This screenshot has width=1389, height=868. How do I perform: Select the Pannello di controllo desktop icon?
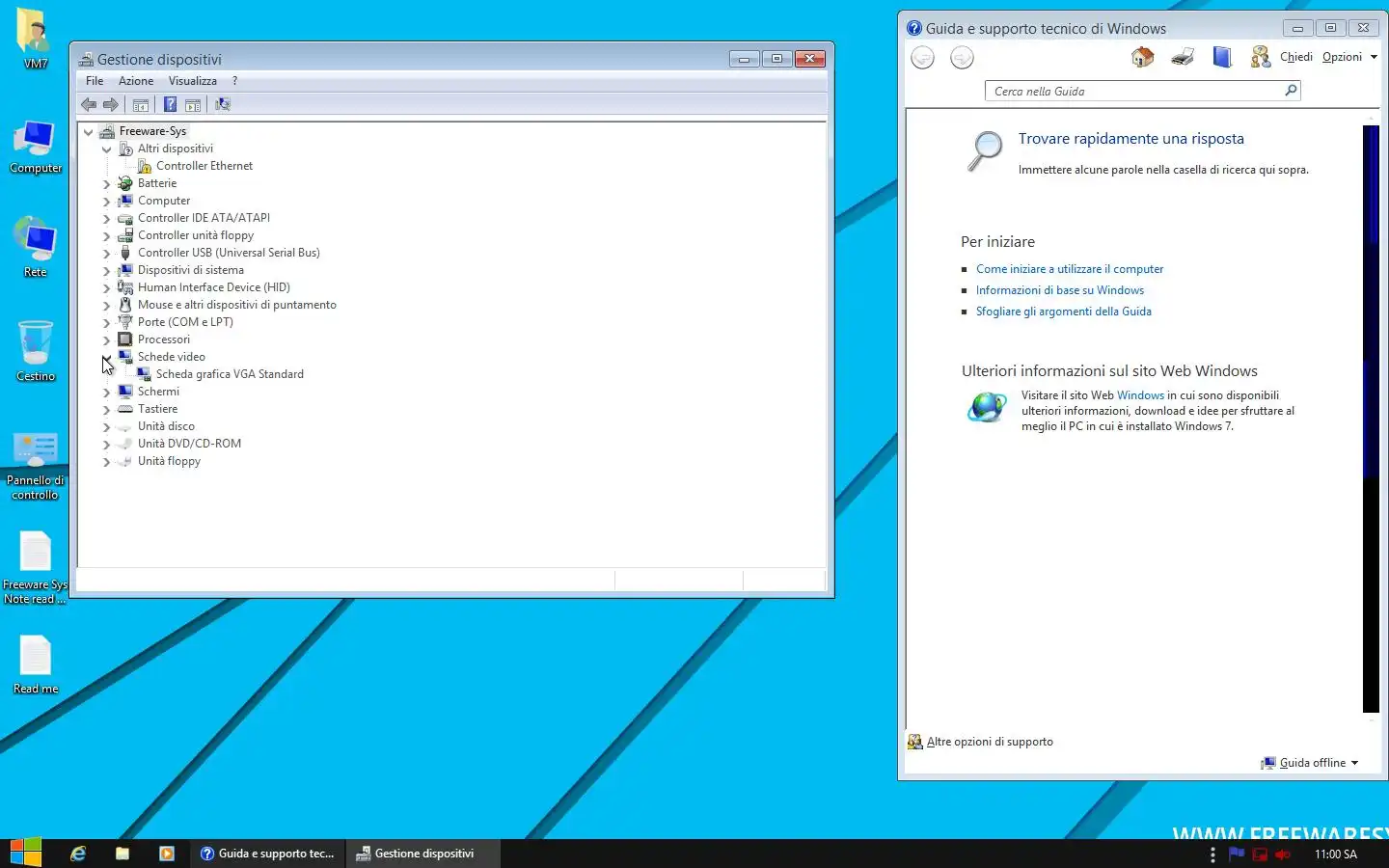[x=36, y=467]
